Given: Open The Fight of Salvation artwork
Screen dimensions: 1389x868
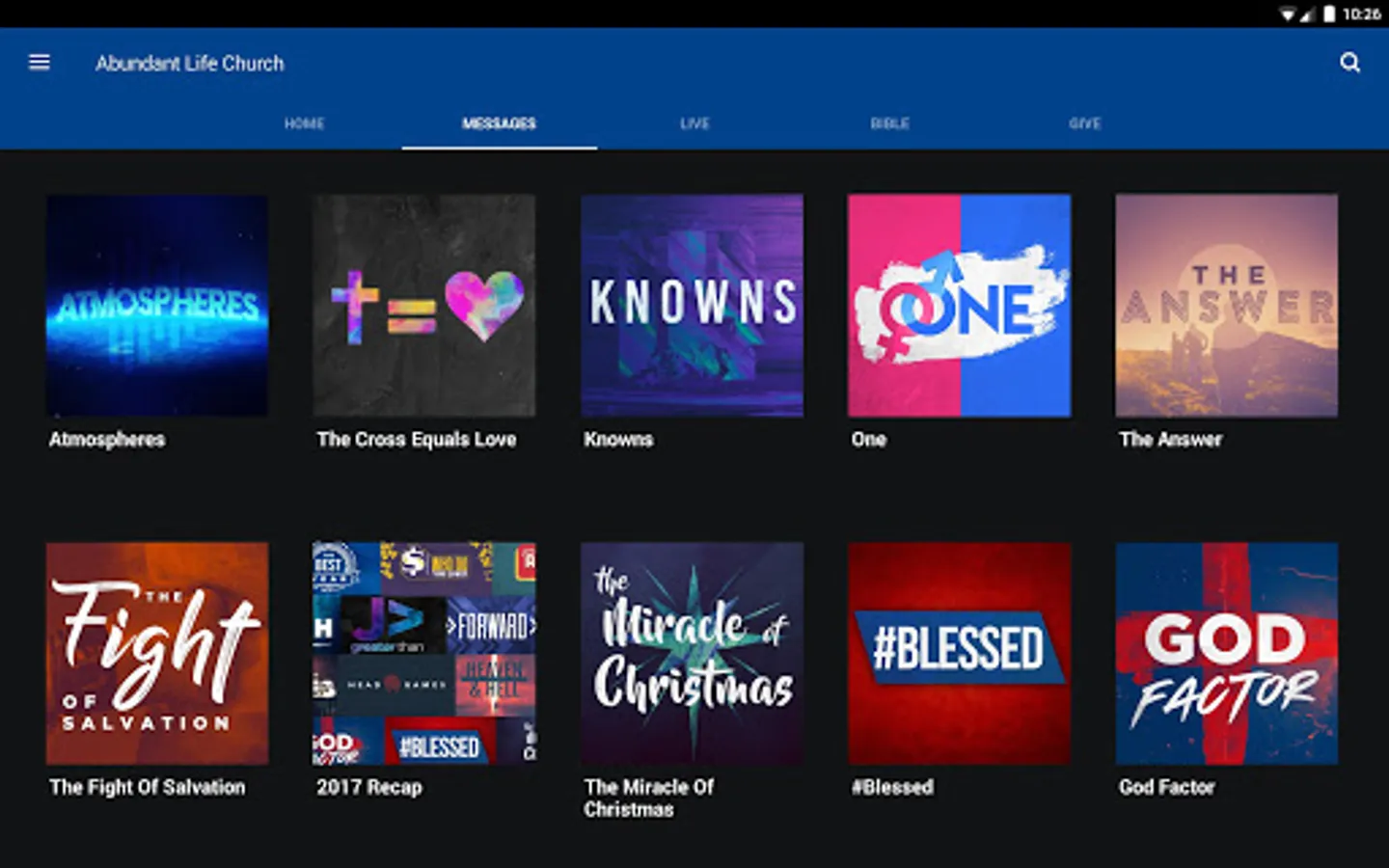Looking at the screenshot, I should tap(157, 654).
